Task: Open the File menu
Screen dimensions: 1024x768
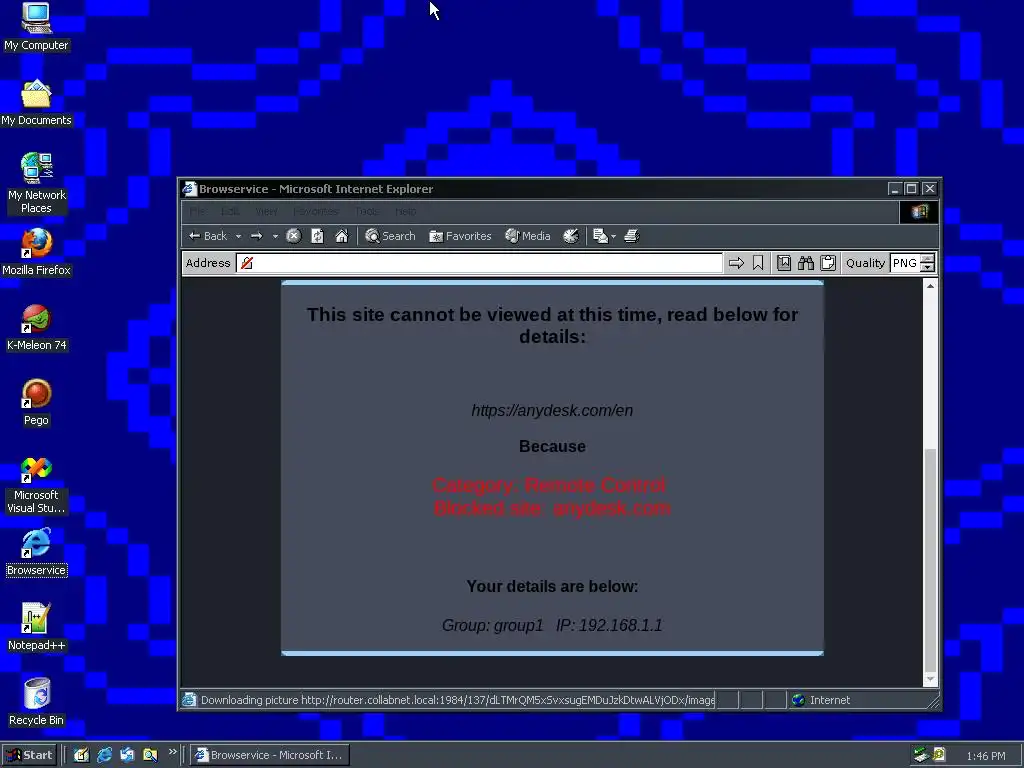Action: pos(197,212)
